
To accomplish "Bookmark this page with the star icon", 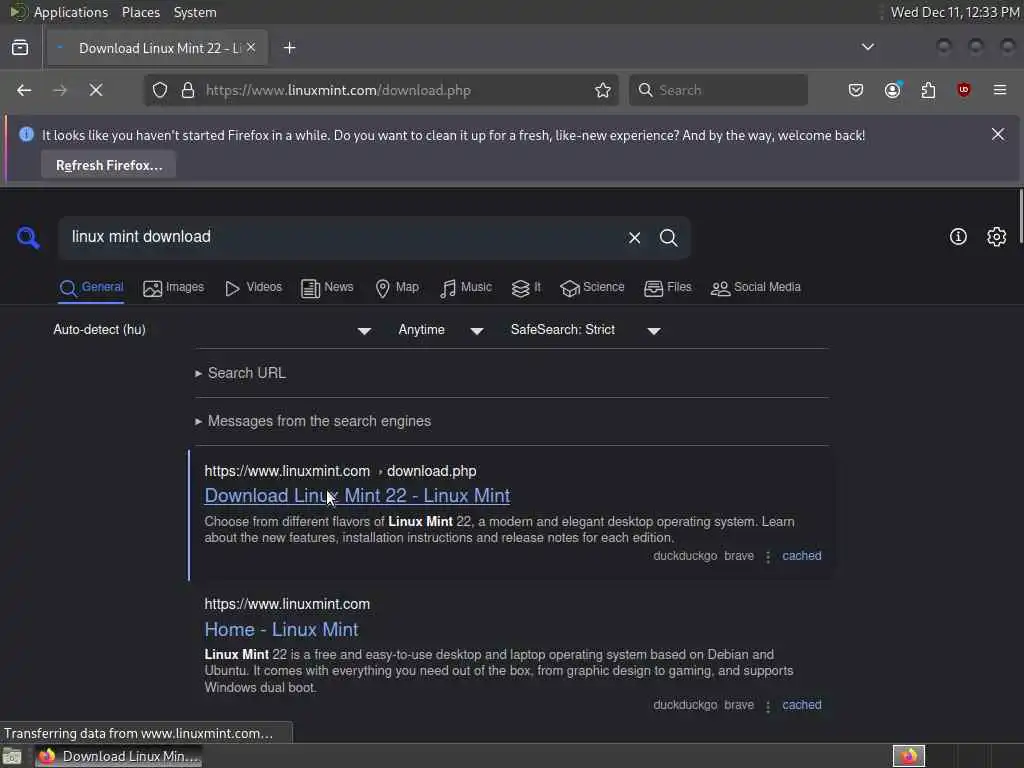I will point(603,90).
